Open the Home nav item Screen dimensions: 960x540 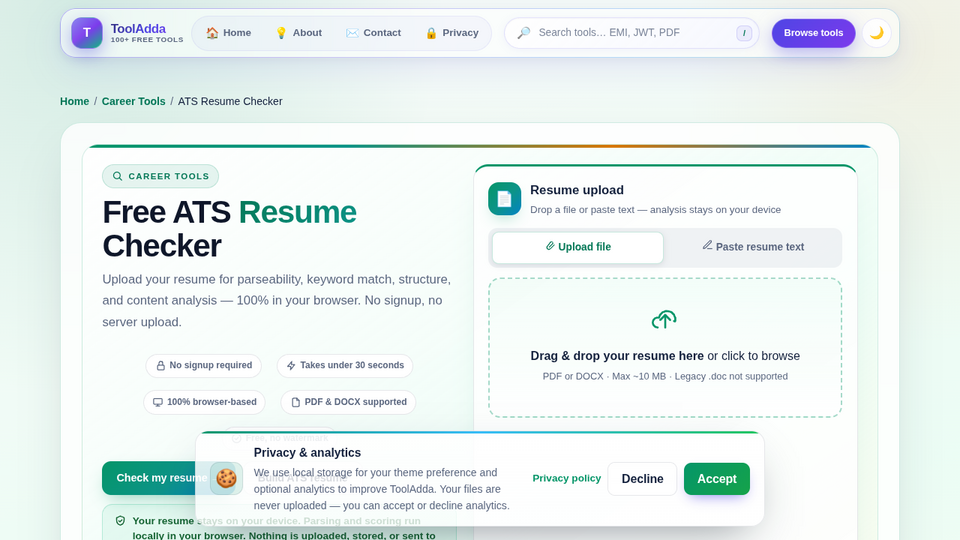tap(228, 33)
